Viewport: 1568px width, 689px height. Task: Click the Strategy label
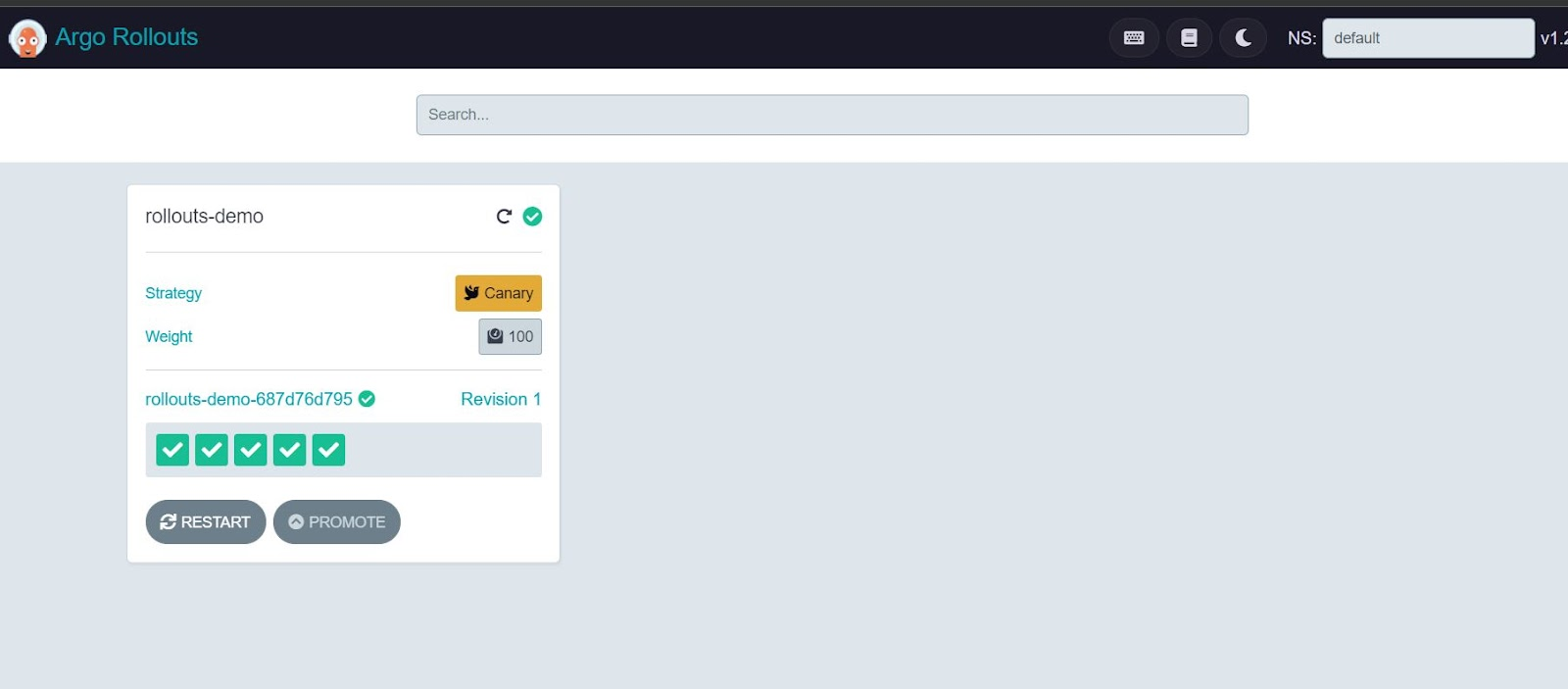pos(173,293)
